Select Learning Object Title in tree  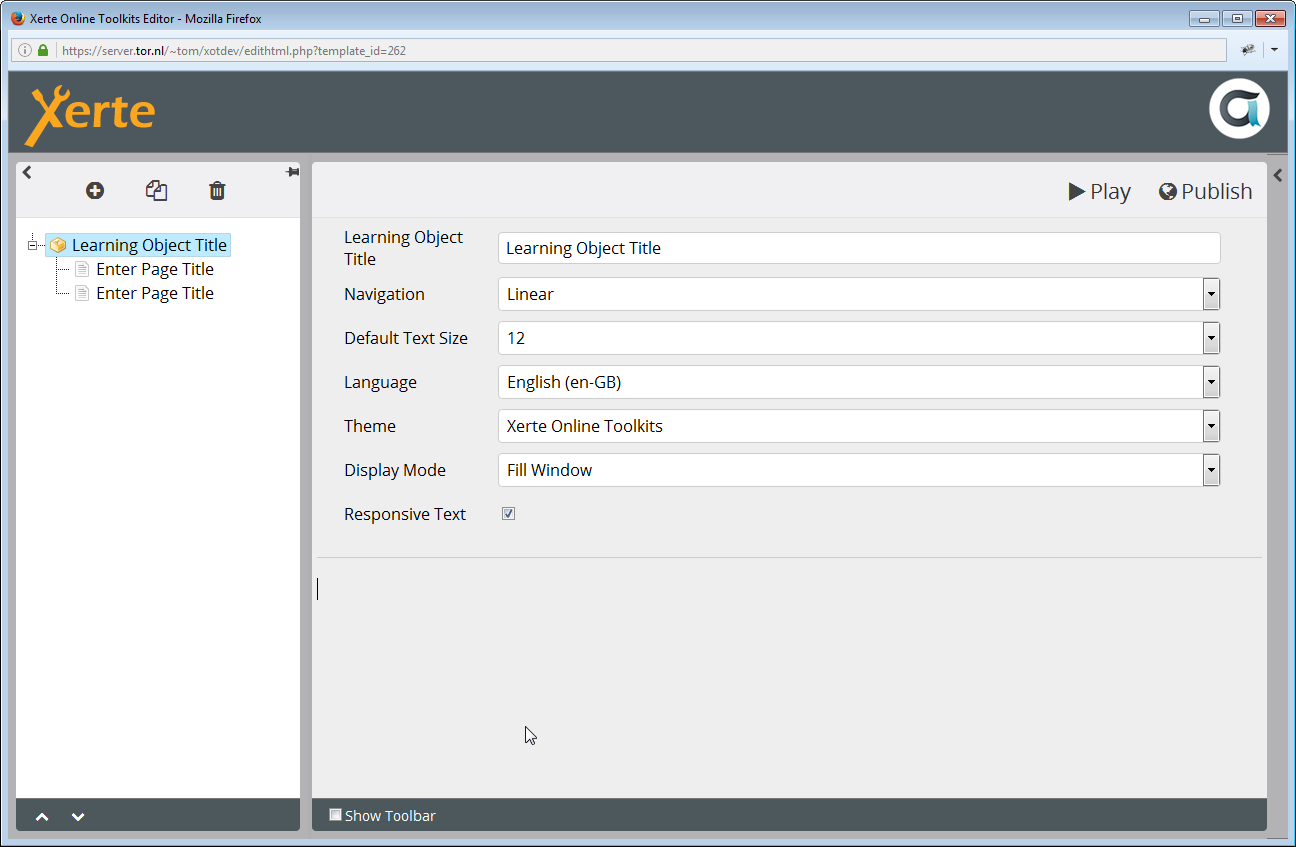tap(149, 245)
